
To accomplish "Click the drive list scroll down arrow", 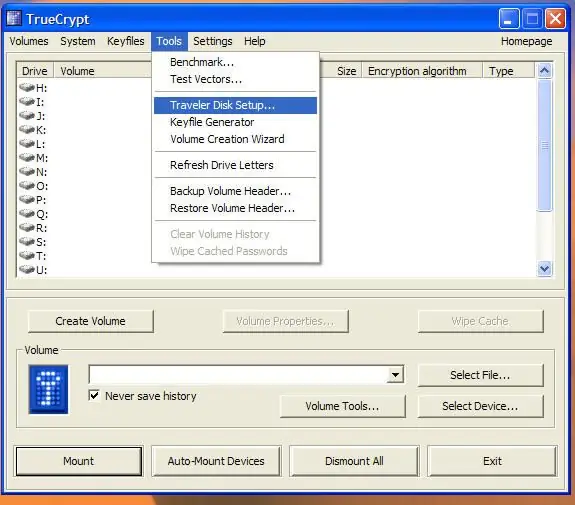I will 545,269.
